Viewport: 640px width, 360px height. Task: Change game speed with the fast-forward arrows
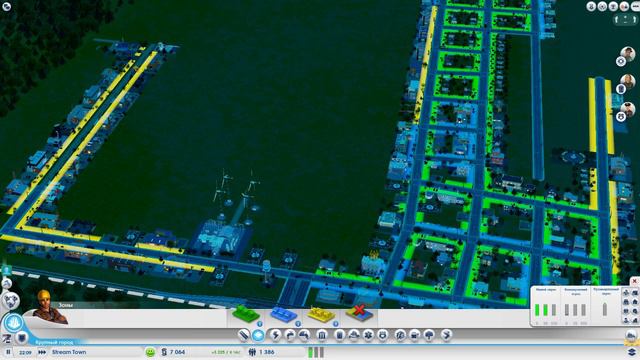pyautogui.click(x=42, y=352)
